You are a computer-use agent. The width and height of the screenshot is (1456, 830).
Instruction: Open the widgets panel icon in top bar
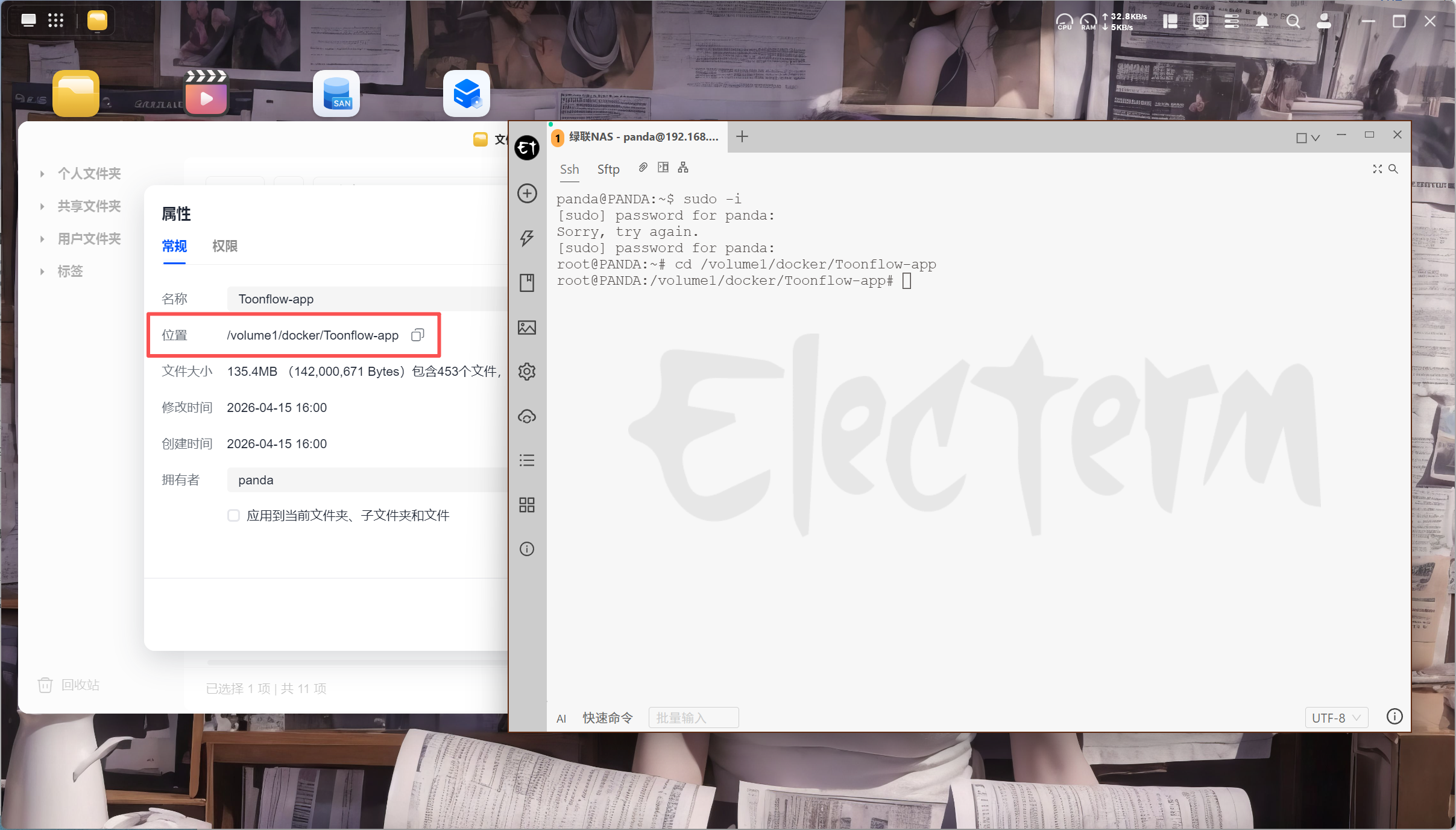(x=1170, y=22)
